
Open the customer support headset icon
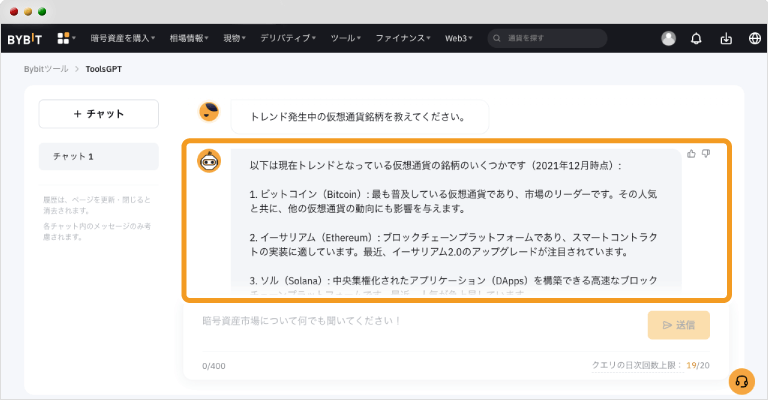click(742, 381)
